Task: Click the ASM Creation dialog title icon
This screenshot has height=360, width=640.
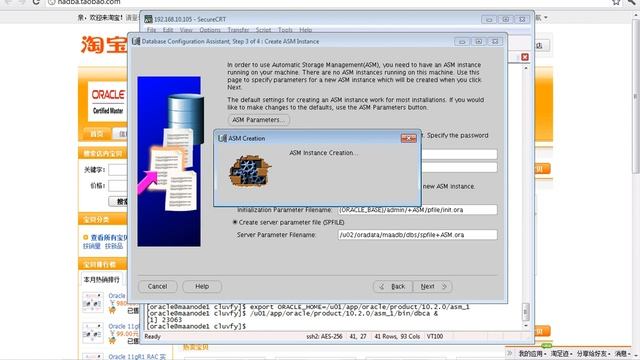Action: [x=222, y=138]
